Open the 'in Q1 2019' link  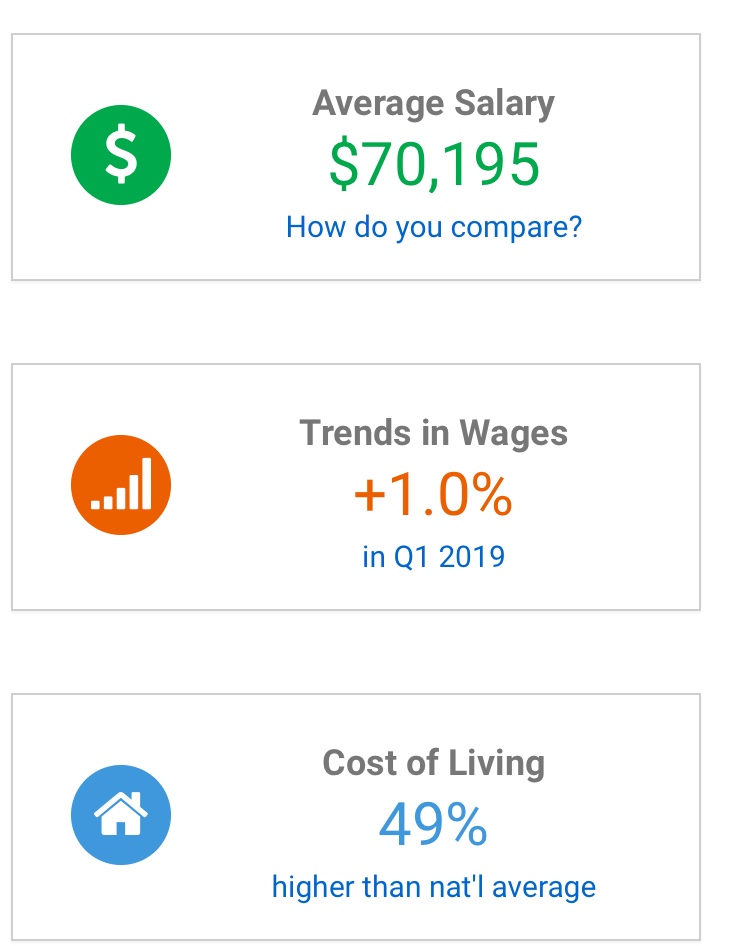coord(434,557)
